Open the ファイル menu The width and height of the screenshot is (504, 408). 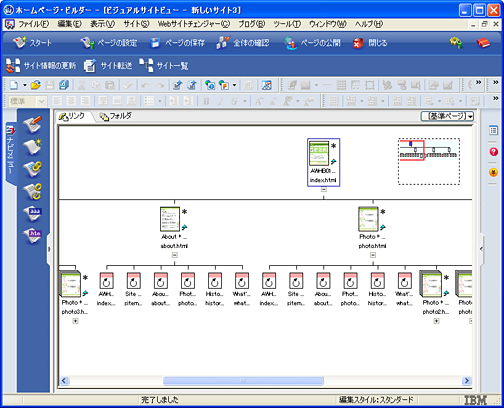pos(33,24)
